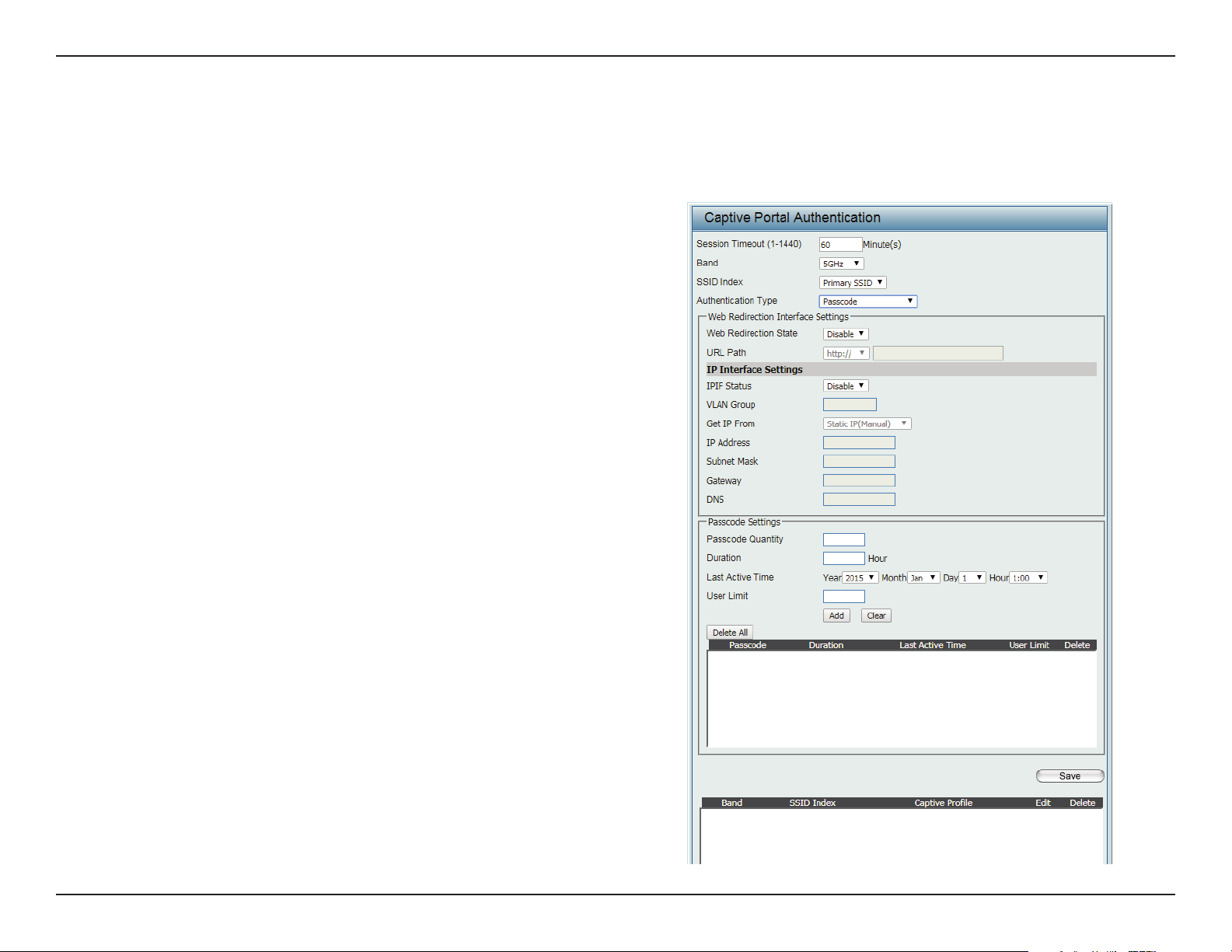Select the User Limit input box
The height and width of the screenshot is (952, 1232).
pos(844,596)
